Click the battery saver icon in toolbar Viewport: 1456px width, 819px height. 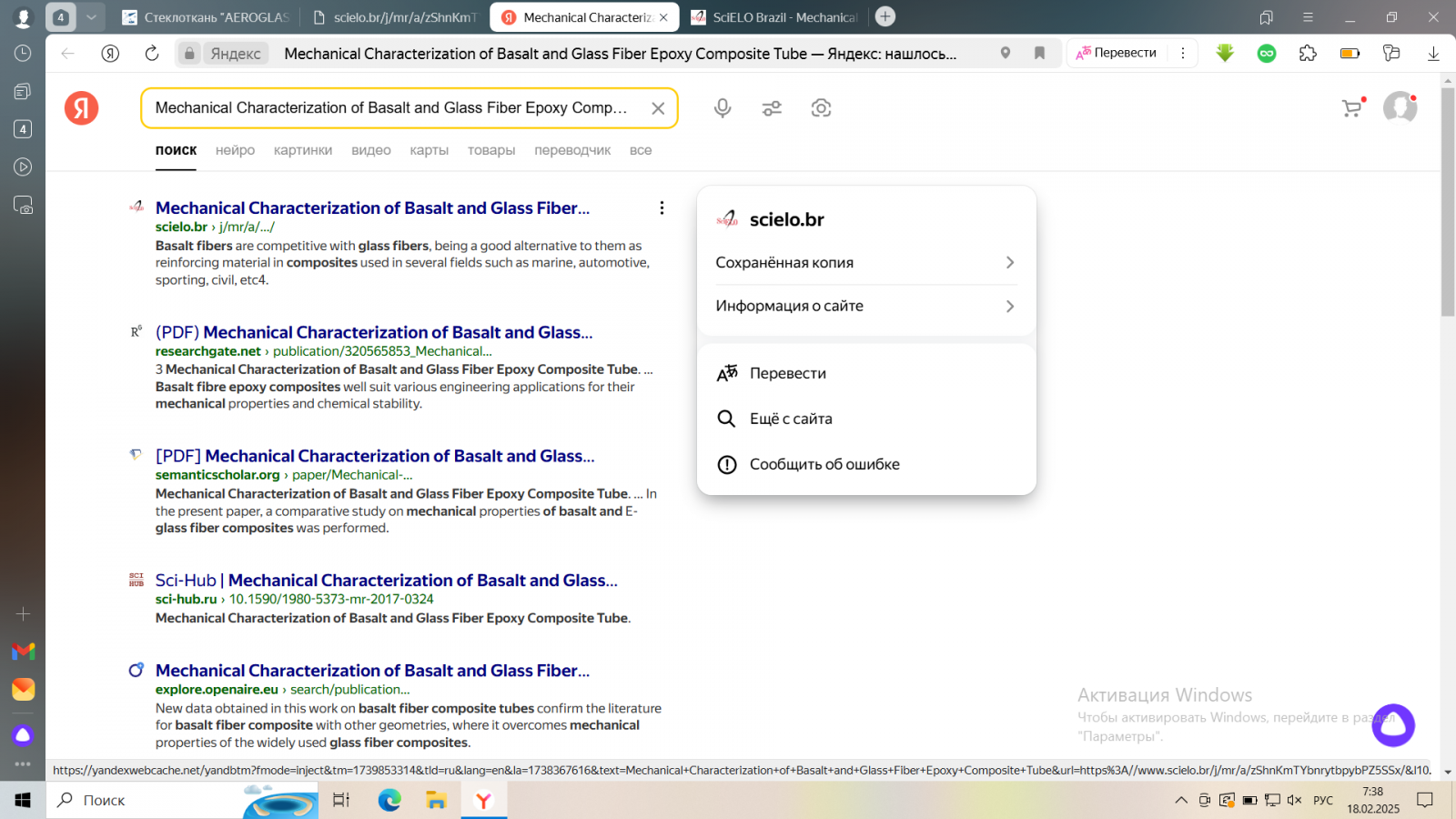pyautogui.click(x=1350, y=54)
